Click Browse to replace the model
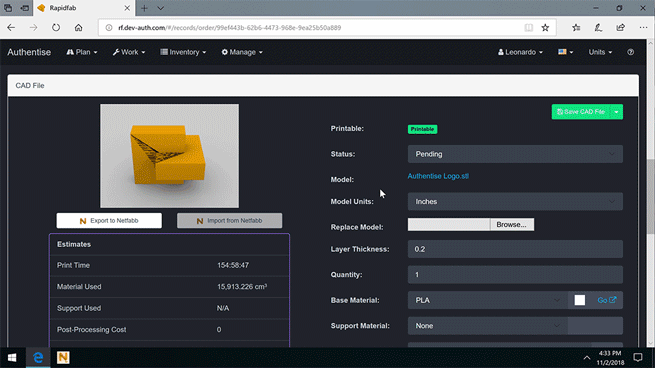655x368 pixels. click(512, 225)
